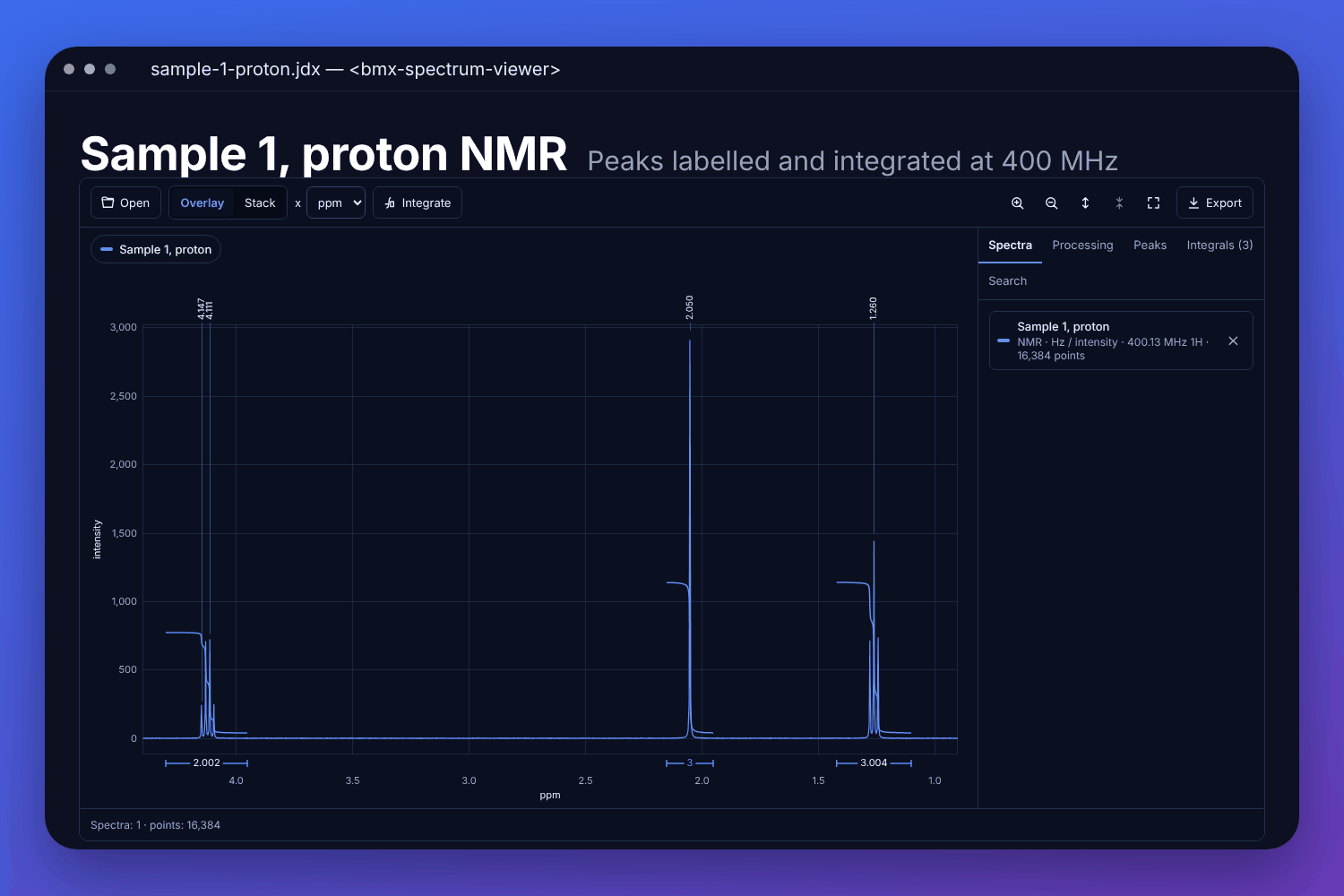Screen dimensions: 1344x896
Task: Click the status bar text Spectra: 1 · points: 16,384
Action: point(155,825)
